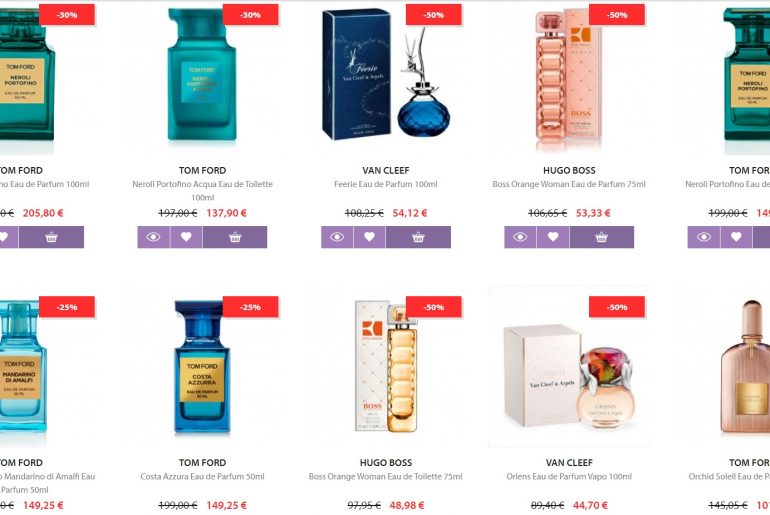770x515 pixels.
Task: Open Feerie Eau de Parfum 100ml product link
Action: coord(385,184)
